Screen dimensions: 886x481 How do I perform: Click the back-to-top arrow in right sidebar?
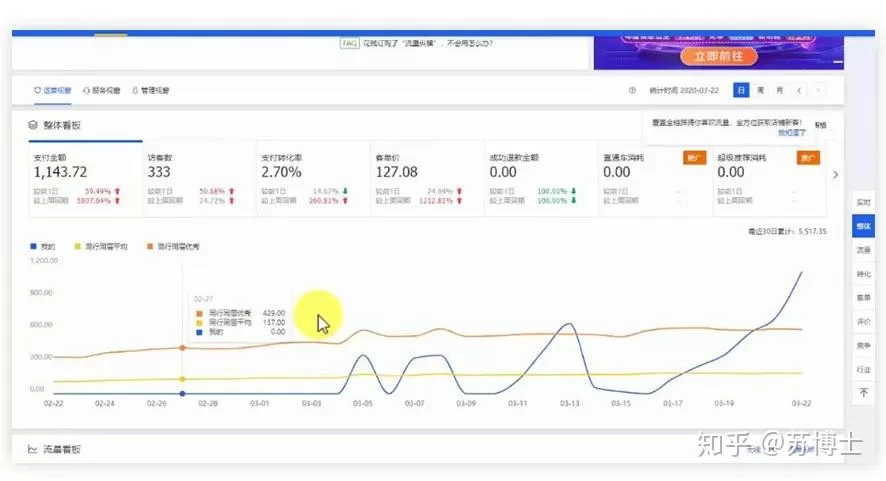863,393
